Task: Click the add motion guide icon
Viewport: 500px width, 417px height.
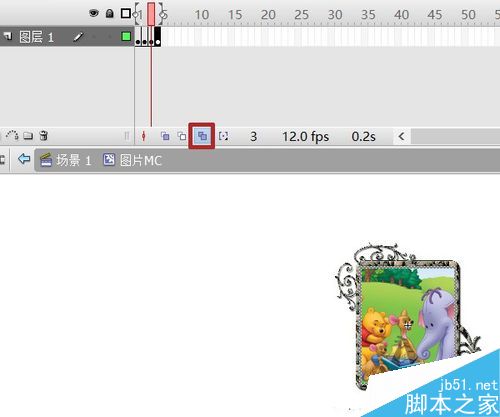Action: click(12, 135)
